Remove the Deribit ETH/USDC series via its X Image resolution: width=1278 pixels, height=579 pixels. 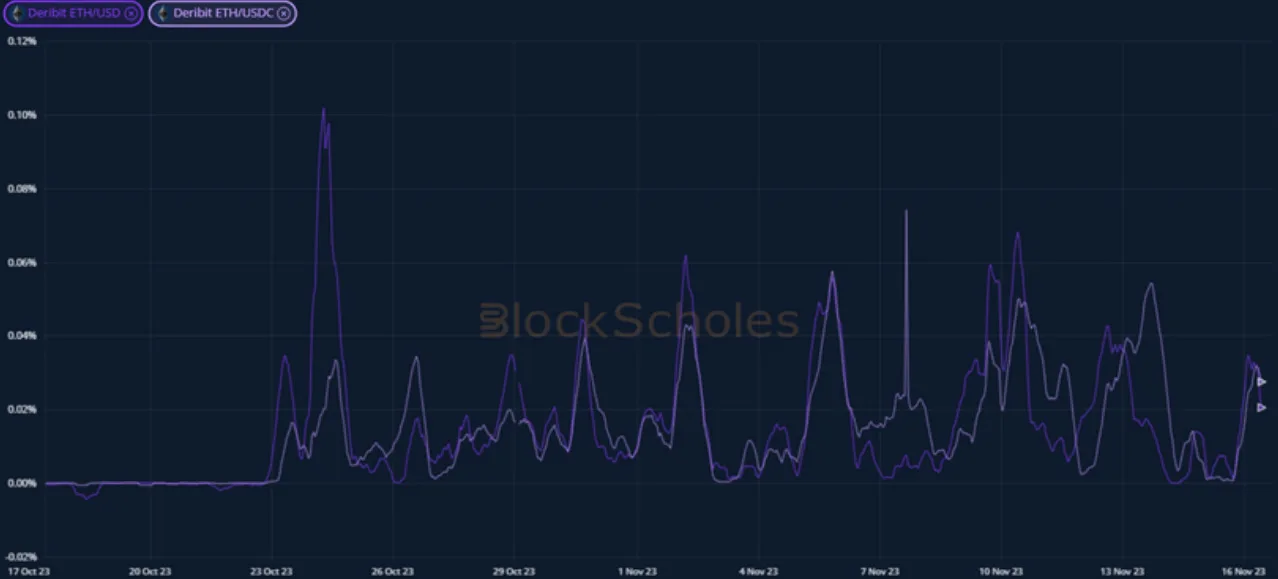284,13
